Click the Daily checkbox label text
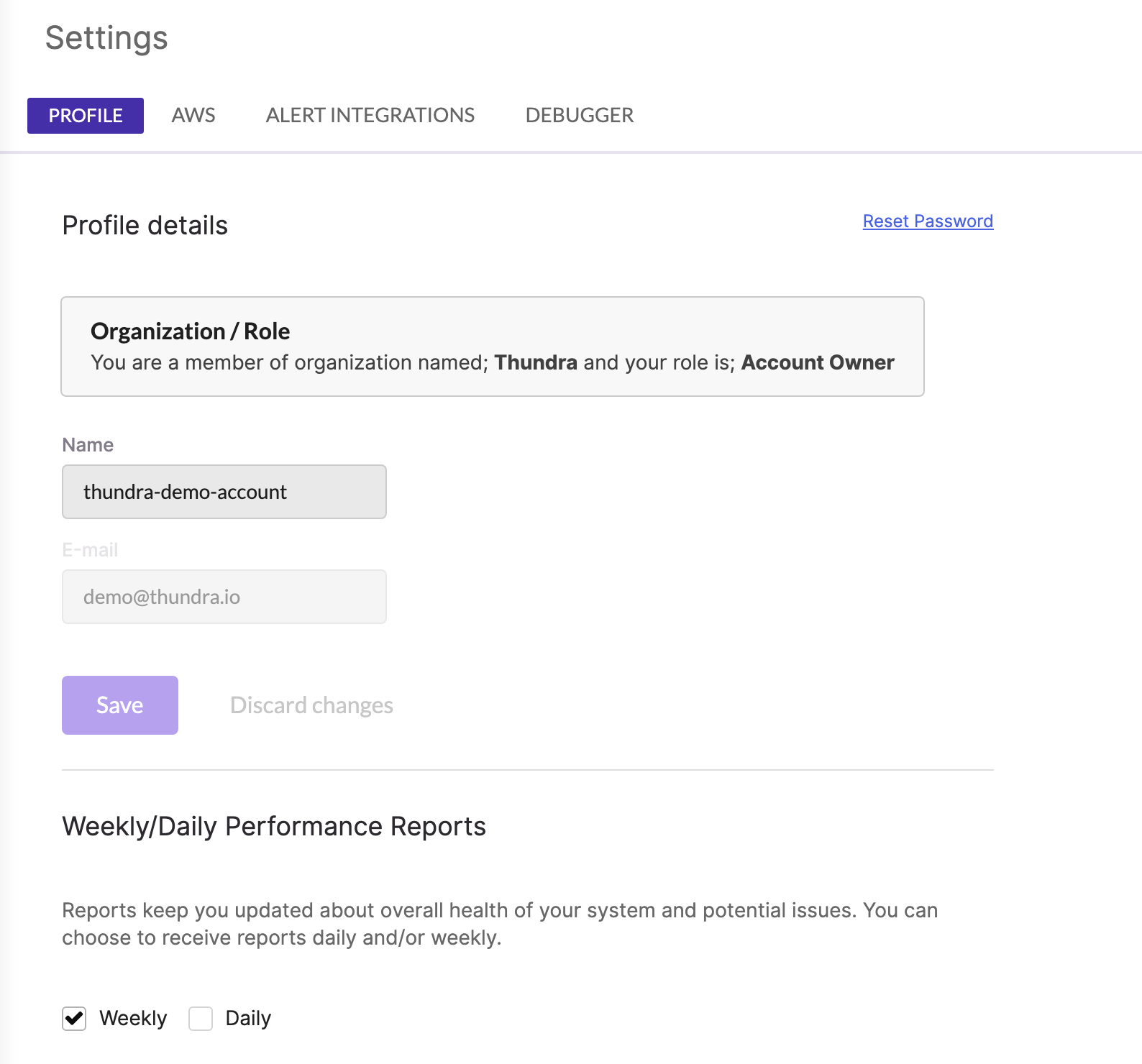Image resolution: width=1142 pixels, height=1064 pixels. [x=248, y=1018]
